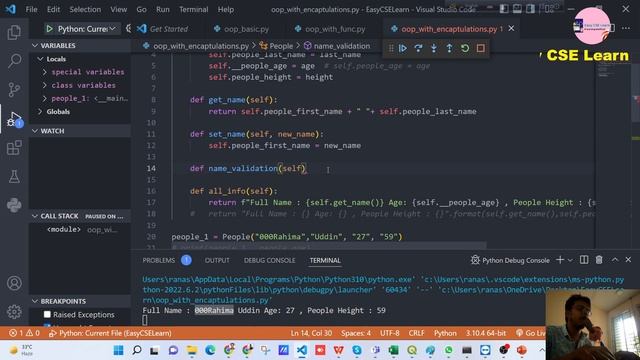Click the Step Out debug button
Screen dimensions: 640x360
click(449, 48)
